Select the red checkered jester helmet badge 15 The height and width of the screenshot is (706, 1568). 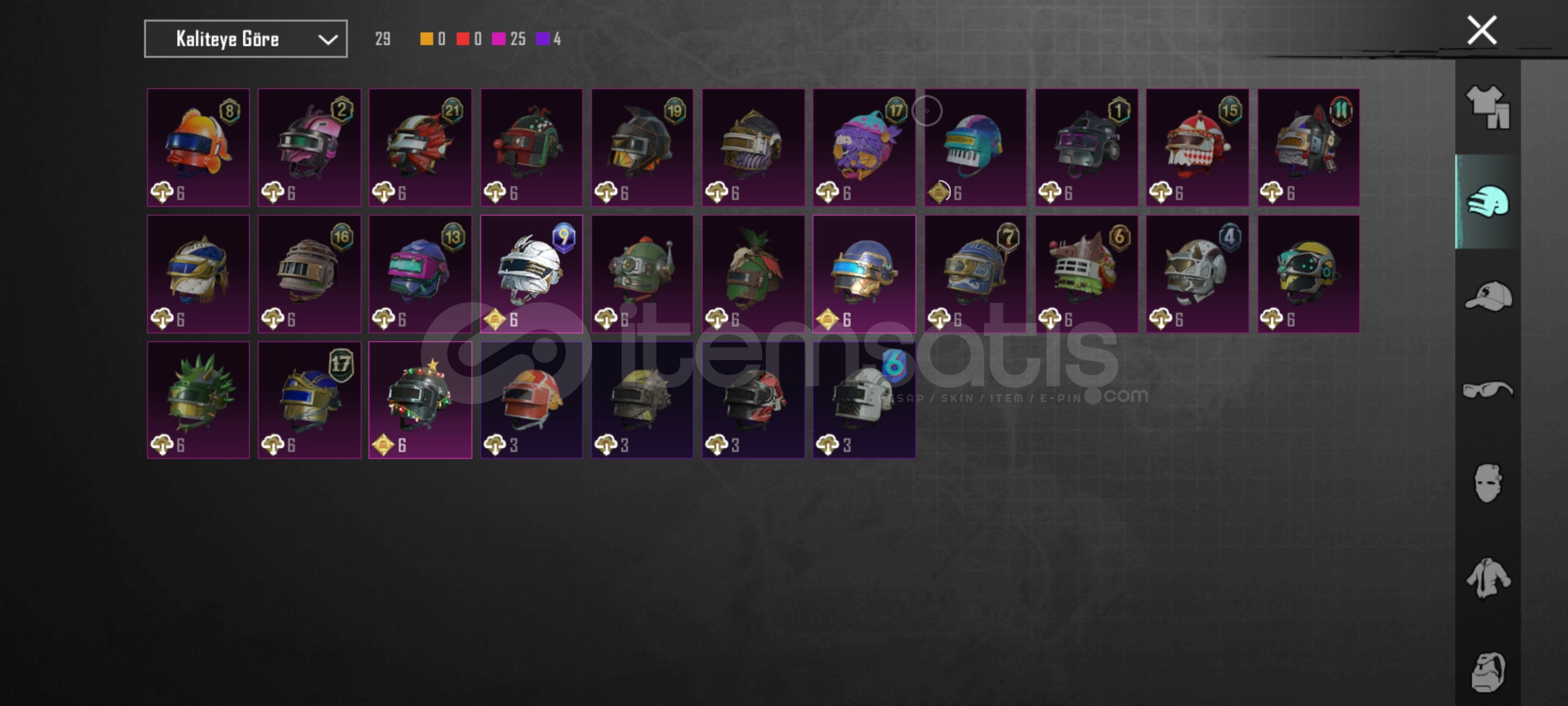(1198, 147)
